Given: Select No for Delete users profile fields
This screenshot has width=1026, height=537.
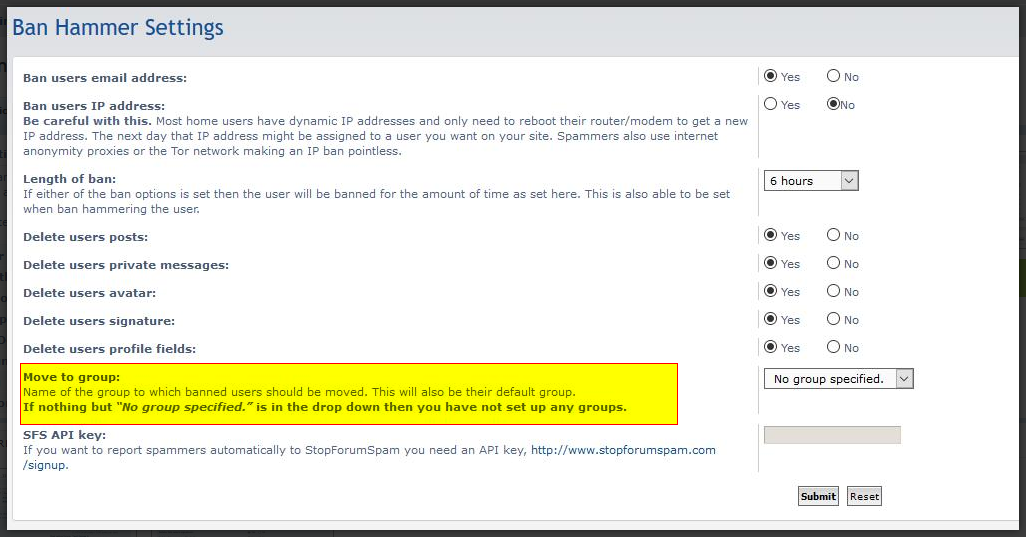Looking at the screenshot, I should (x=833, y=347).
